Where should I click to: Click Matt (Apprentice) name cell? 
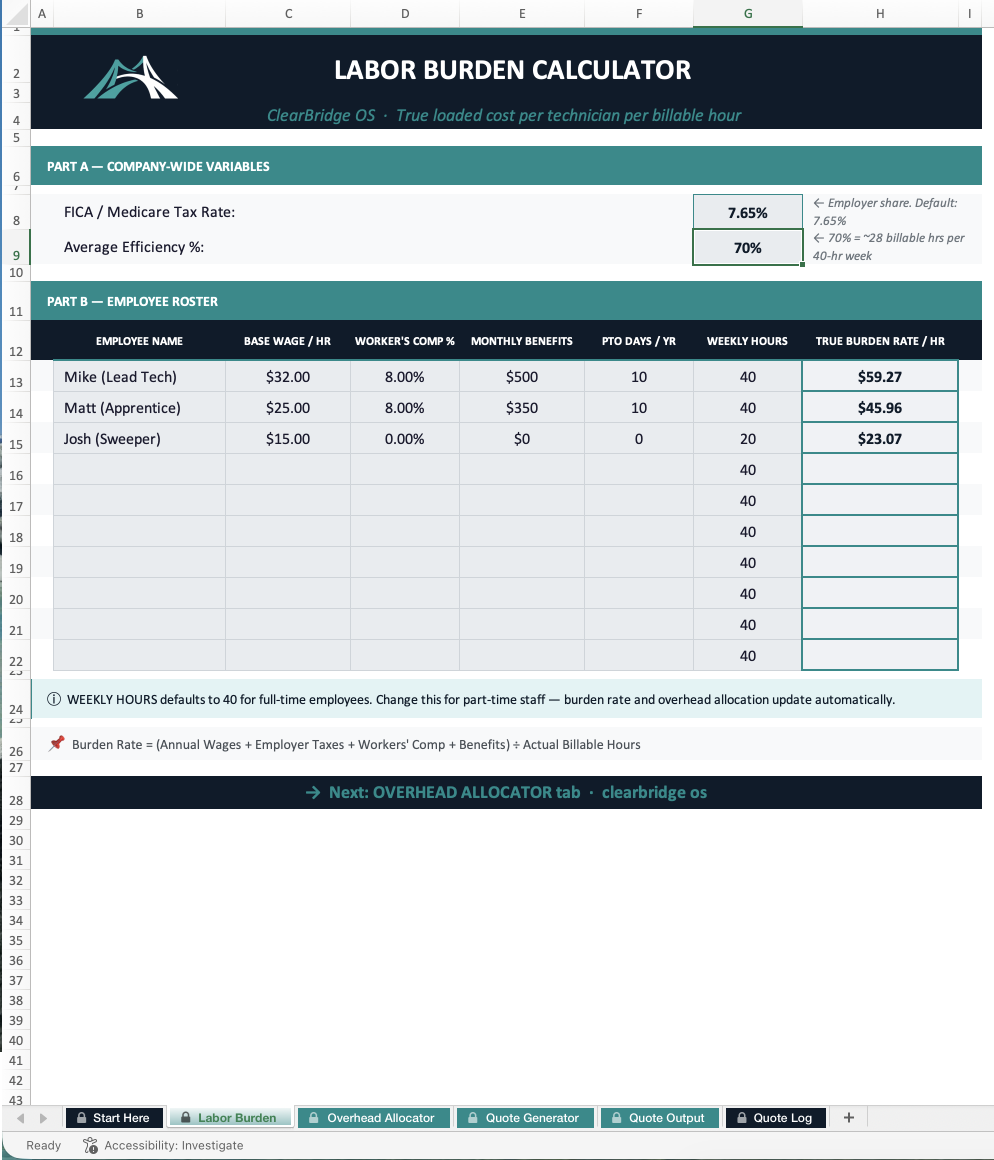click(x=140, y=408)
